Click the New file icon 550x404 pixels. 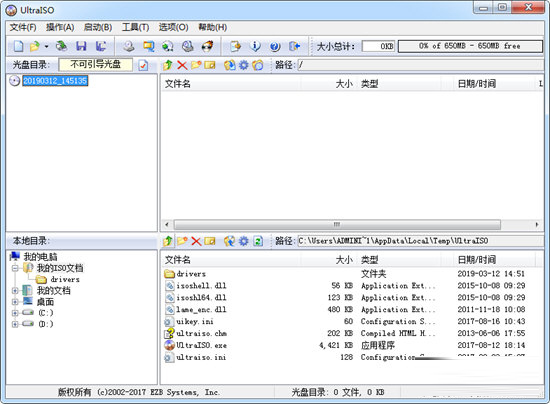(x=19, y=46)
